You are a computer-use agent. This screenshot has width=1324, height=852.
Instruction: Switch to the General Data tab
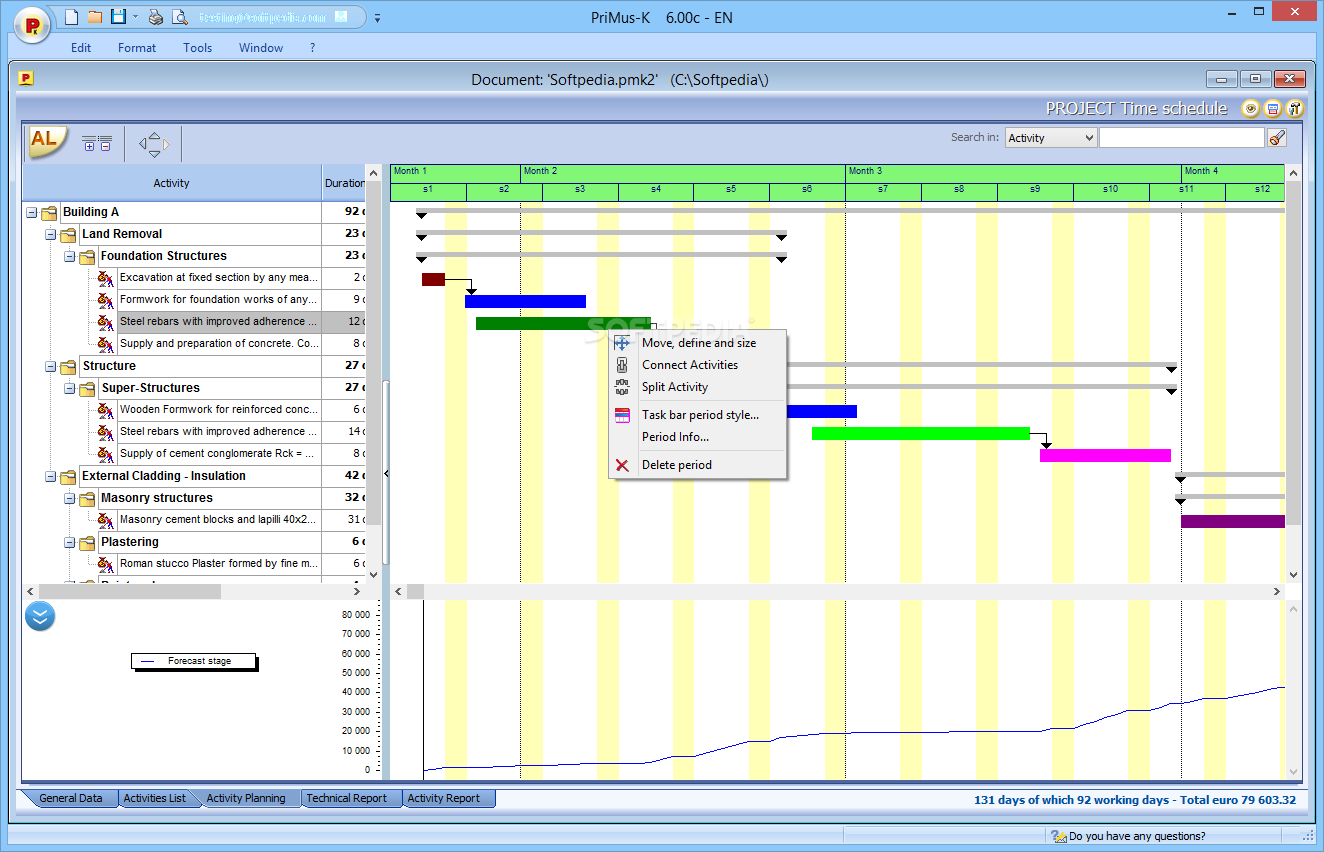click(70, 798)
